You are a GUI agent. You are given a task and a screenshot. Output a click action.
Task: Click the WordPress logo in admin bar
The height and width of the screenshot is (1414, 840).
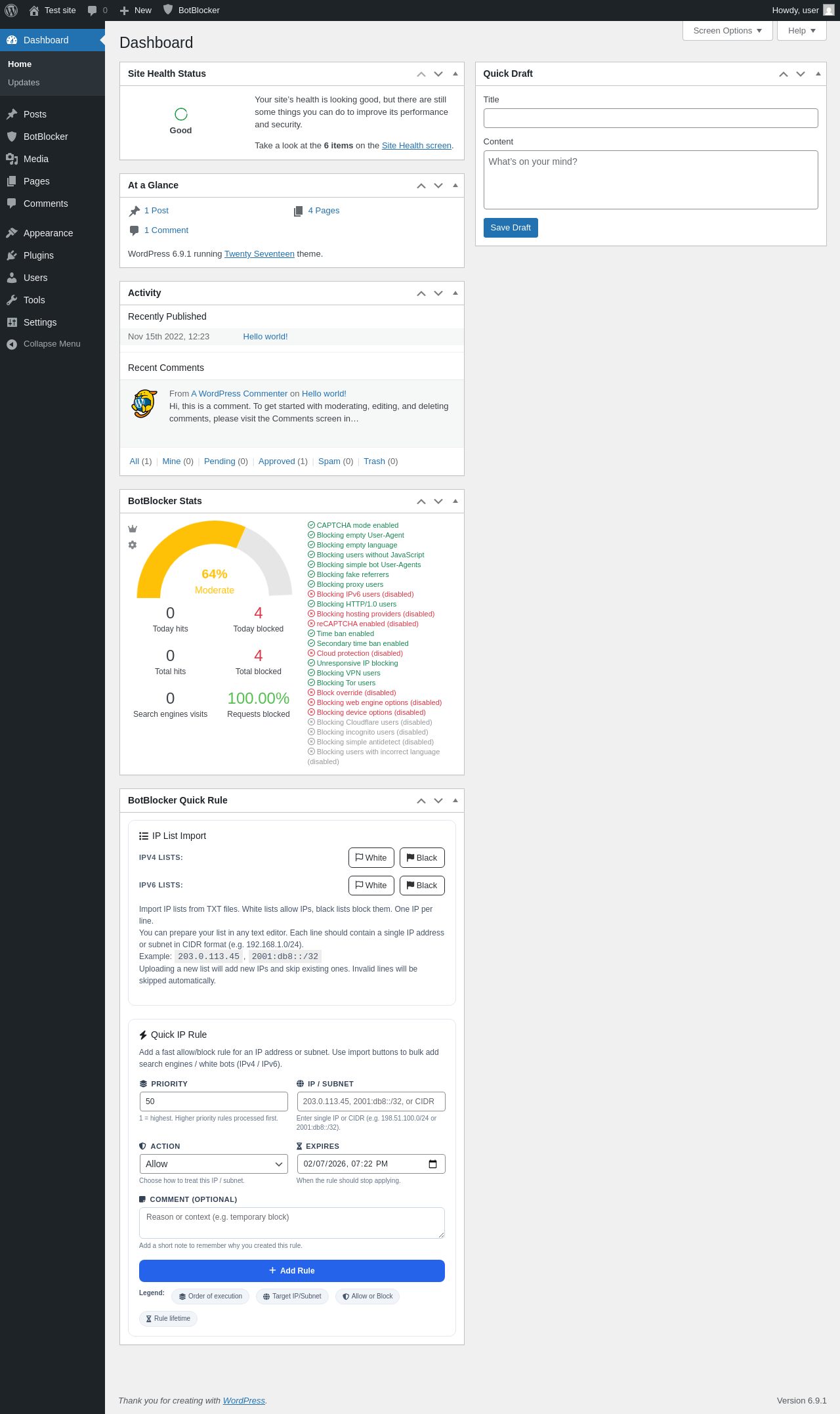click(11, 11)
